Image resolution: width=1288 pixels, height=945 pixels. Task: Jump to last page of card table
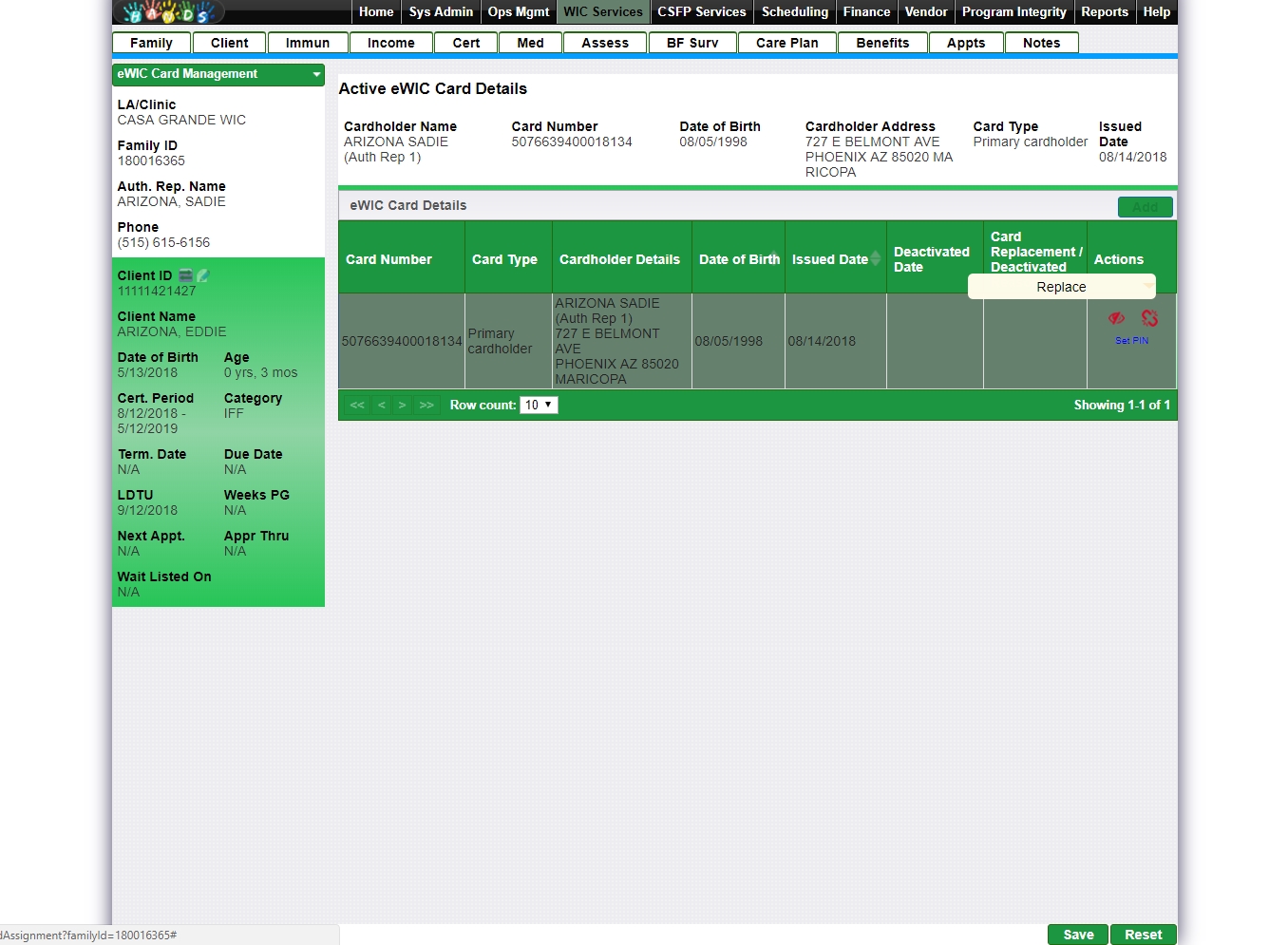coord(426,406)
